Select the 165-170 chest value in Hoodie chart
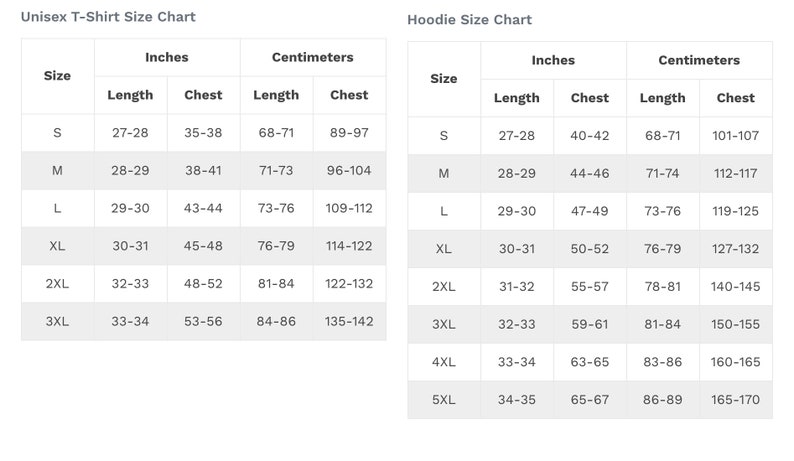Viewport: 794px width, 461px height. 735,400
